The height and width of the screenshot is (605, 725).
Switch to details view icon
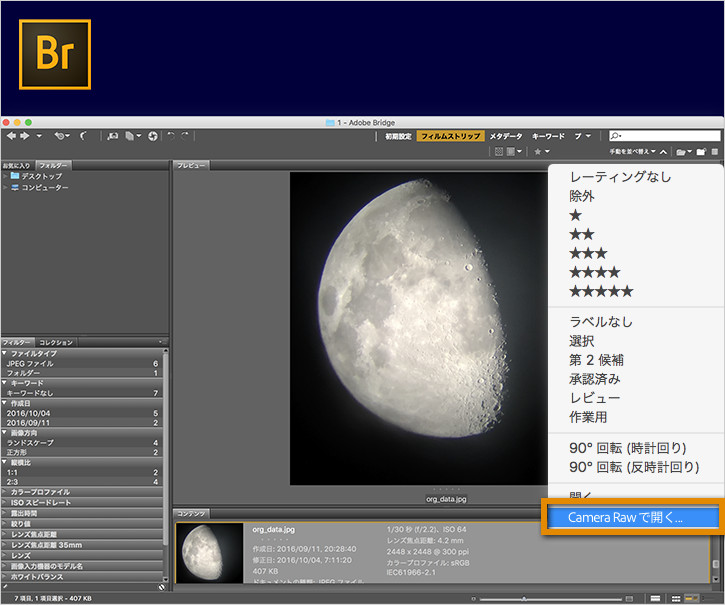[691, 599]
